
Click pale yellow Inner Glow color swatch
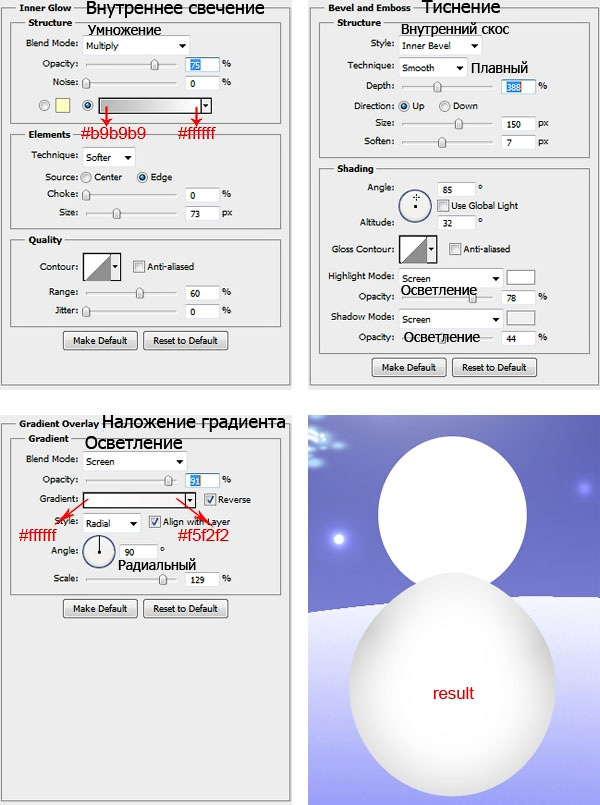63,105
